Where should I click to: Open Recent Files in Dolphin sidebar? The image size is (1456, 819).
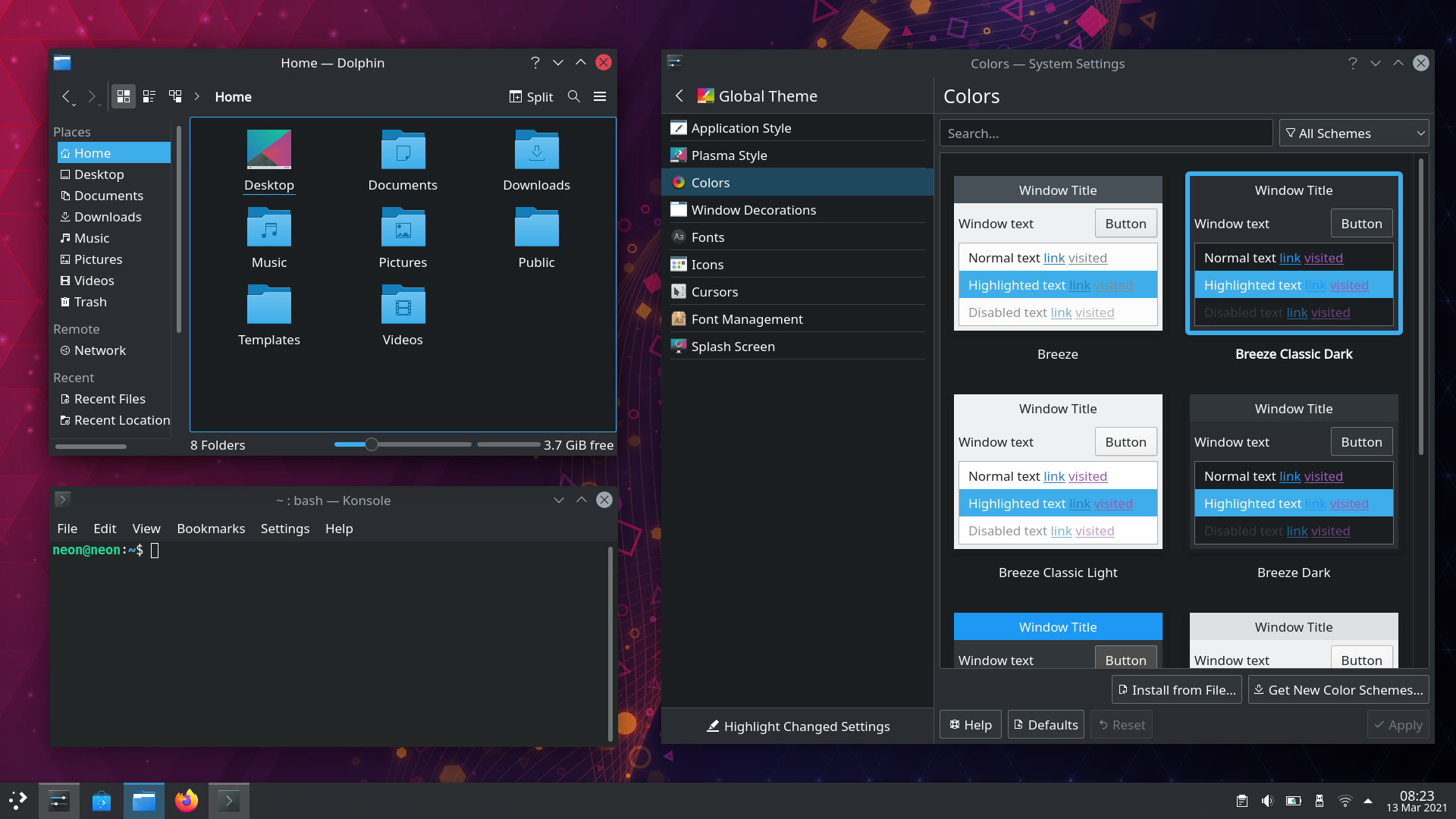pos(114,399)
